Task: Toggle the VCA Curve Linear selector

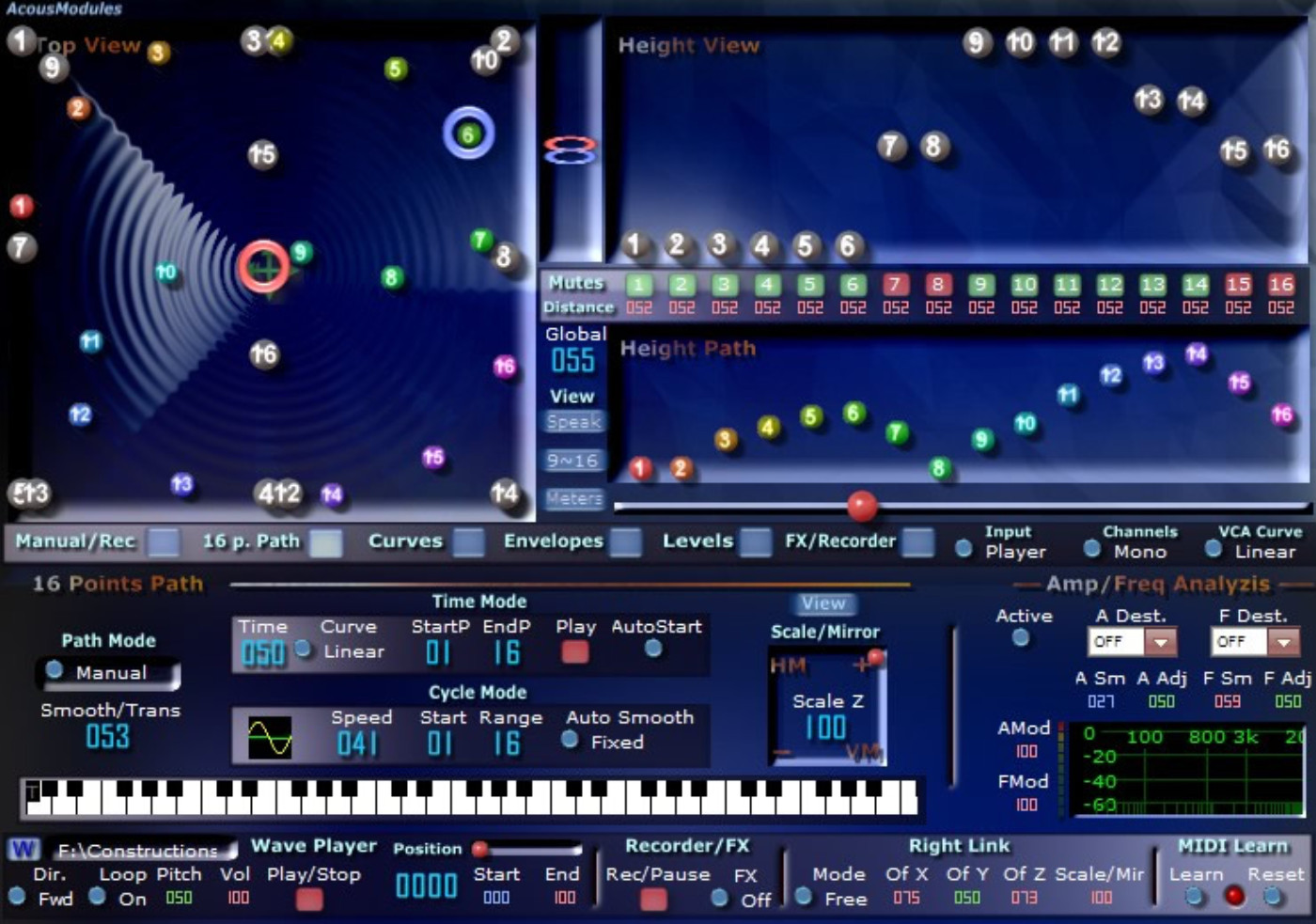Action: [x=1214, y=548]
